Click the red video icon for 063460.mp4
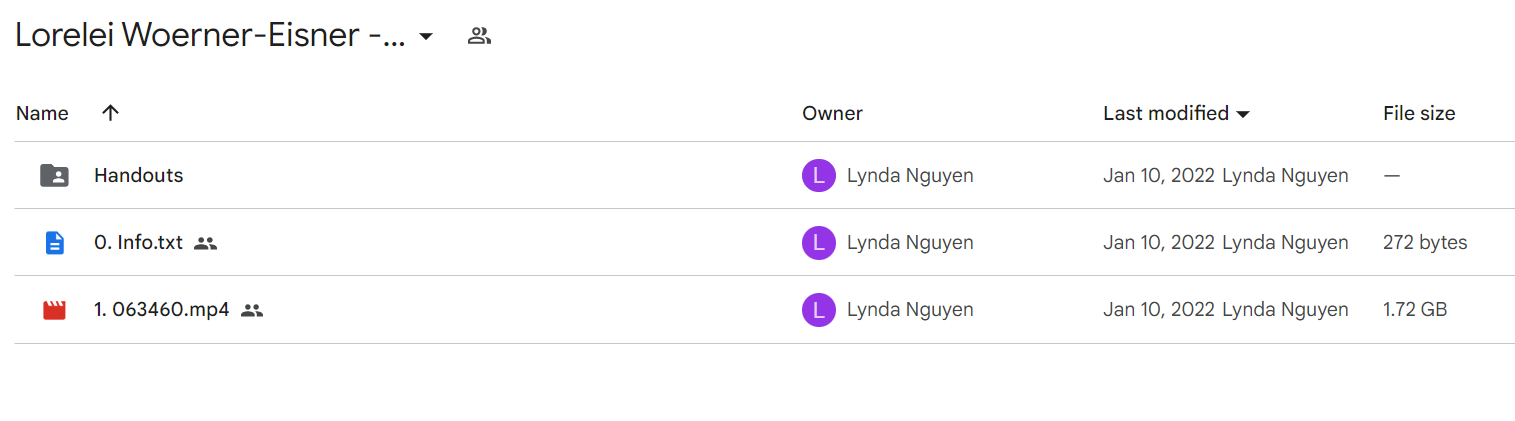1515x421 pixels. pyautogui.click(x=54, y=310)
